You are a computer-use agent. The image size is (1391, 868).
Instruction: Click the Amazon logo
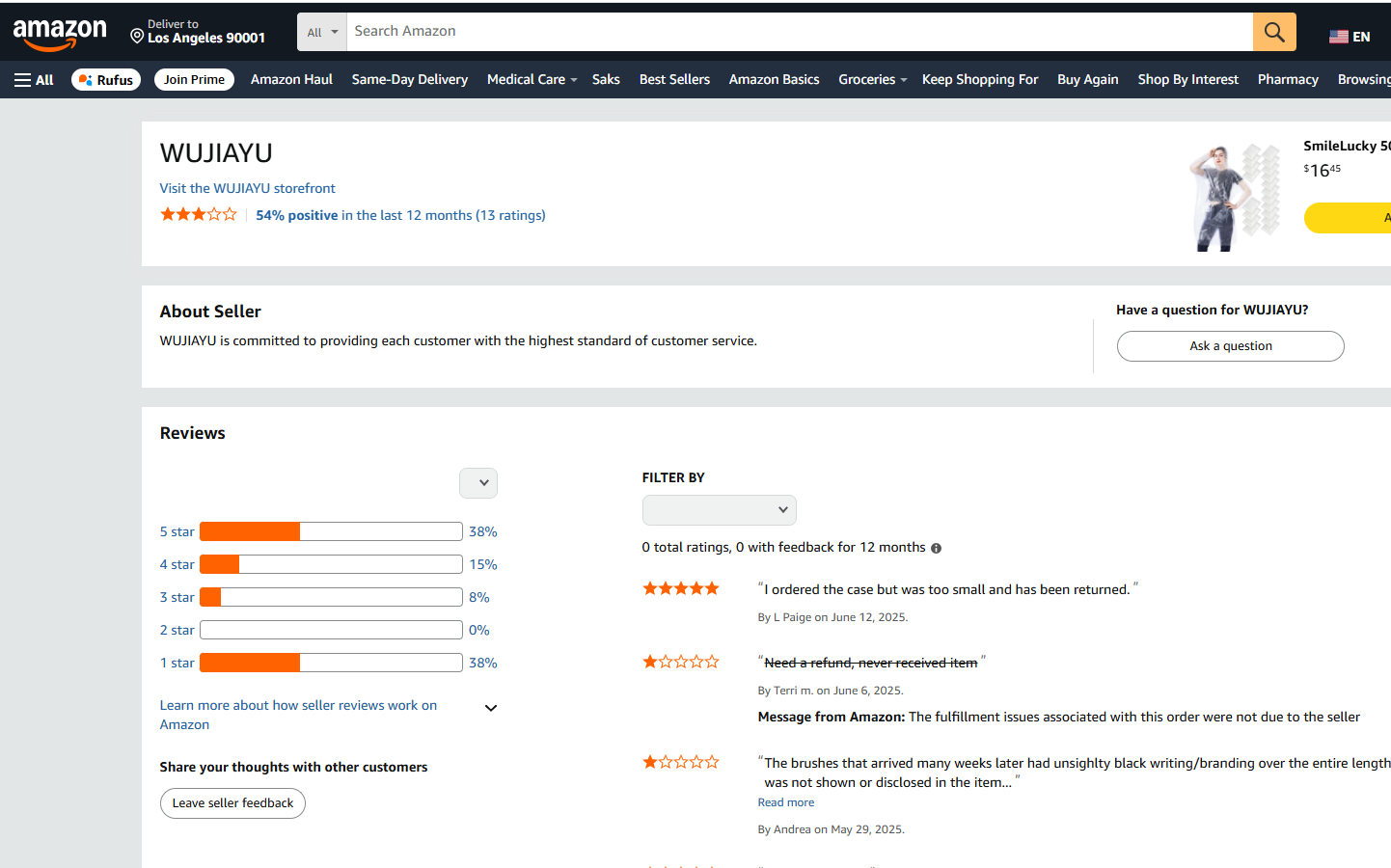tap(60, 35)
